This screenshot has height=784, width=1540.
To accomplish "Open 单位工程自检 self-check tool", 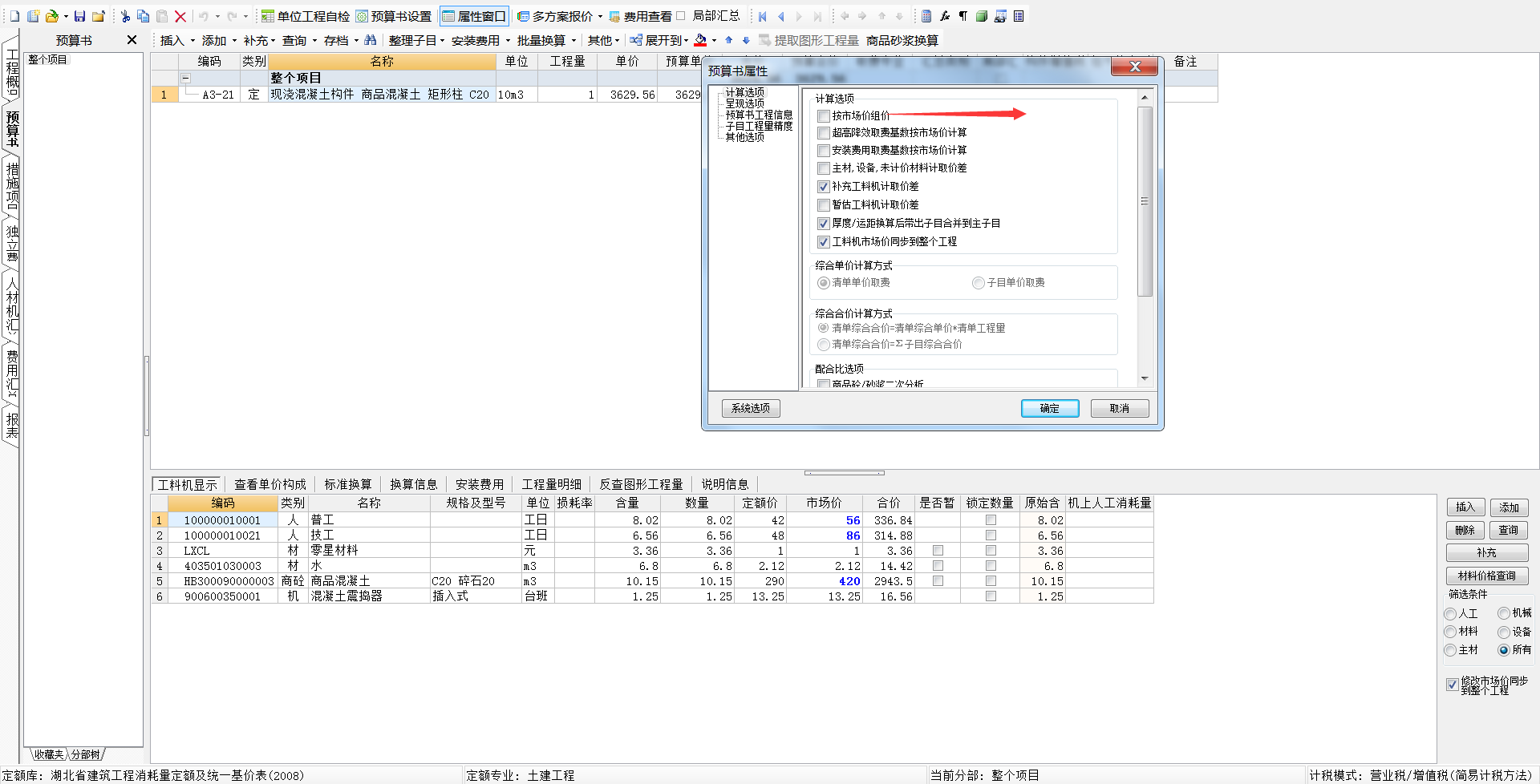I will pos(306,16).
